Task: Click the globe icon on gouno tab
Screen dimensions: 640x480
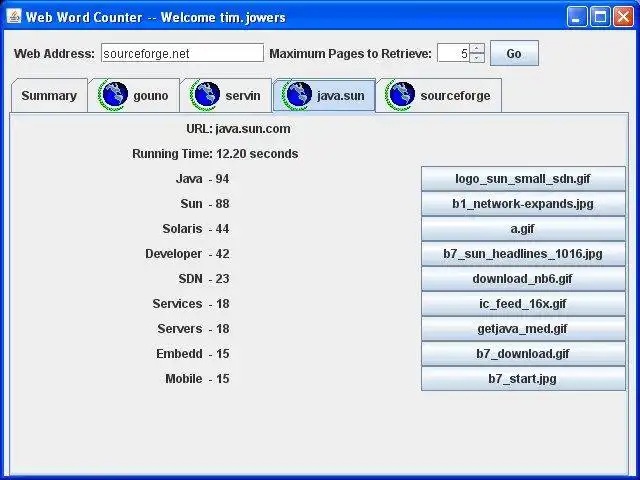Action: coord(113,96)
